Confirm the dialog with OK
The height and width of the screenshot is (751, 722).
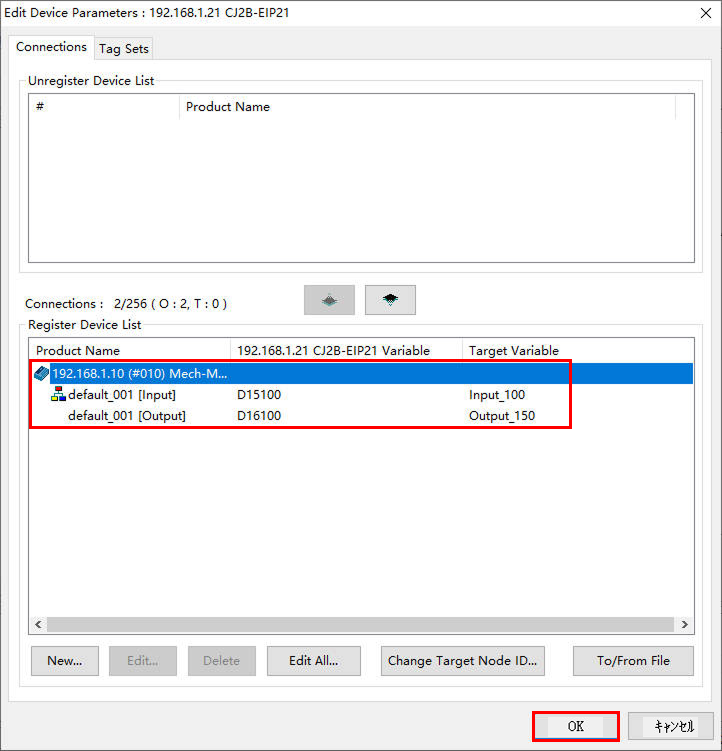(x=575, y=727)
